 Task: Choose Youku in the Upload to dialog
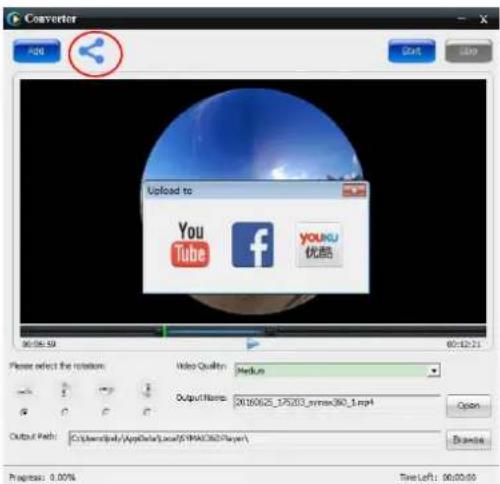(319, 245)
